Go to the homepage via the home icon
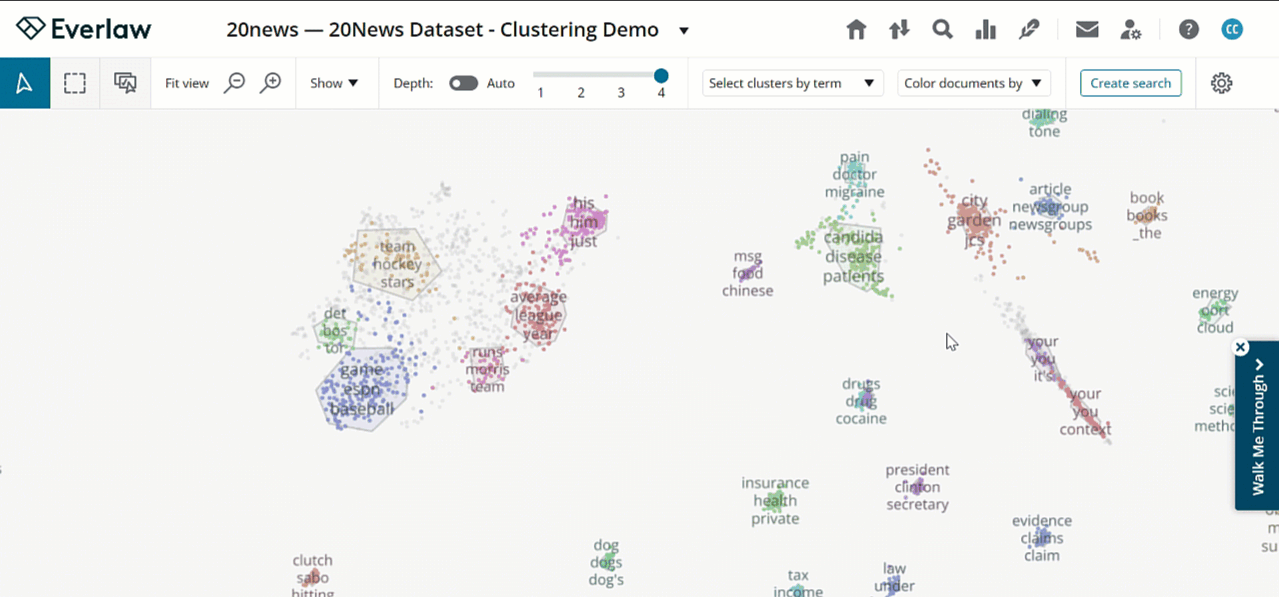This screenshot has height=597, width=1279. tap(856, 30)
